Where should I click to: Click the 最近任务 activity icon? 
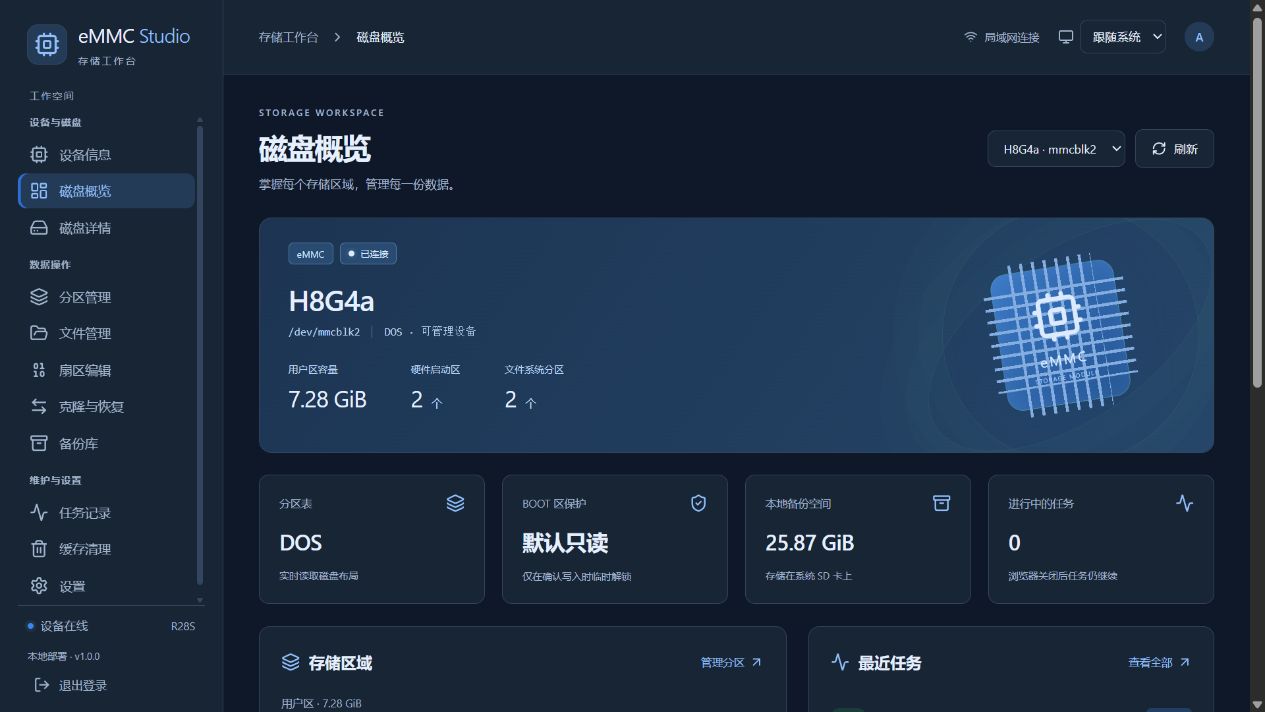pyautogui.click(x=840, y=662)
